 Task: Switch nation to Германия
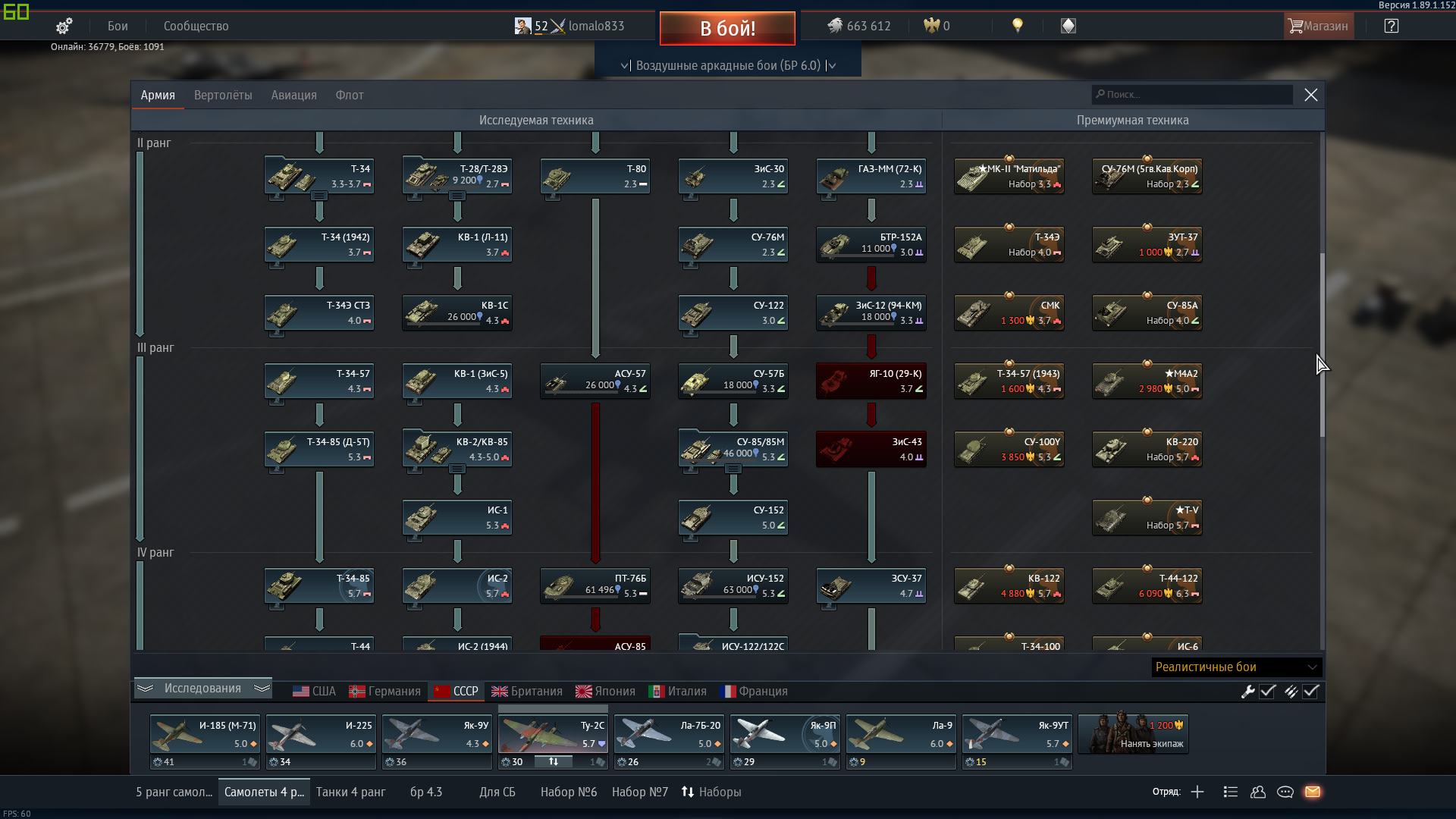click(x=384, y=692)
